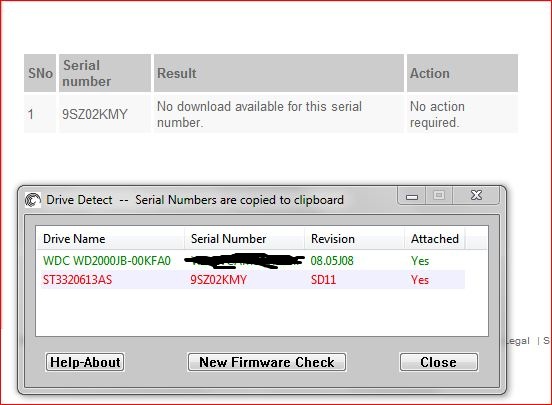
Task: Open the Legal link on the web page
Action: (x=518, y=341)
